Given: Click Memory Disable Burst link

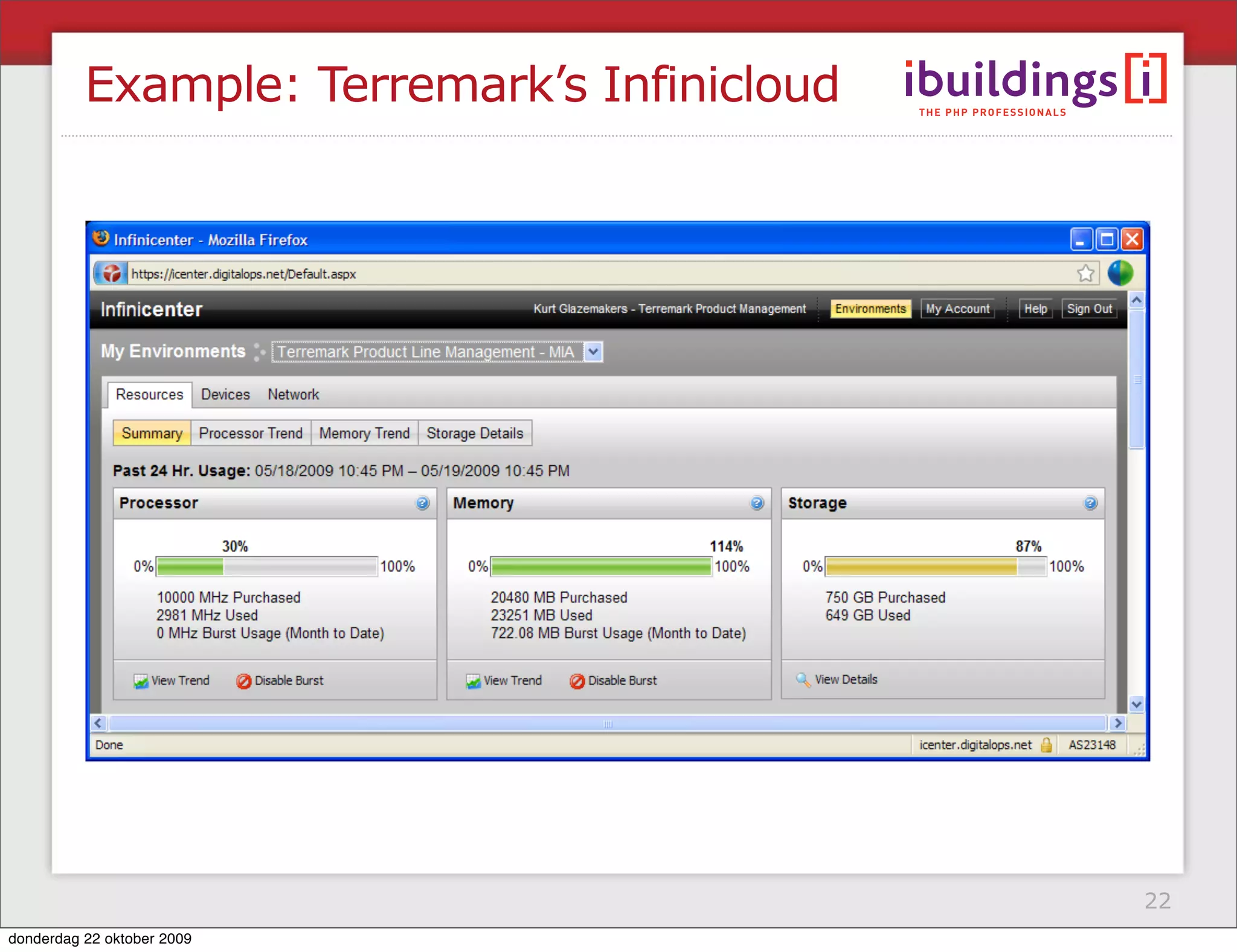Looking at the screenshot, I should [x=622, y=680].
